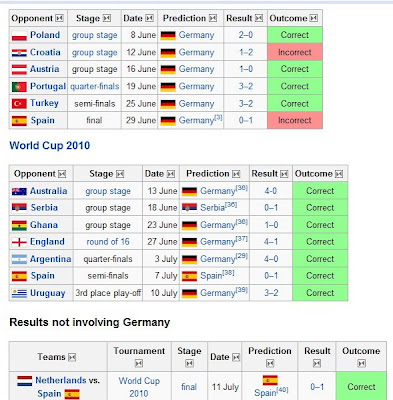Click the round of 16 stage link
The width and height of the screenshot is (393, 400).
coord(108,242)
